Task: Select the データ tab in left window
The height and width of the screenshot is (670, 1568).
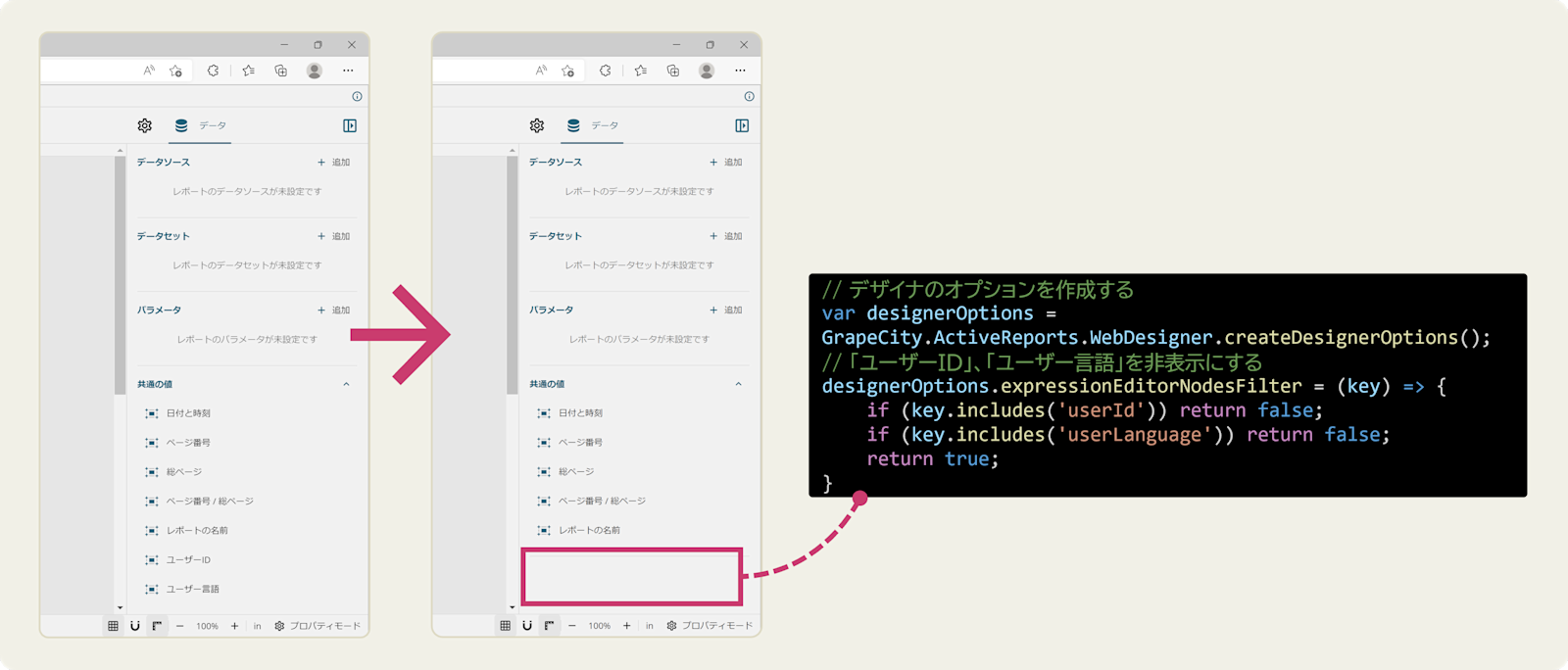Action: pos(201,125)
